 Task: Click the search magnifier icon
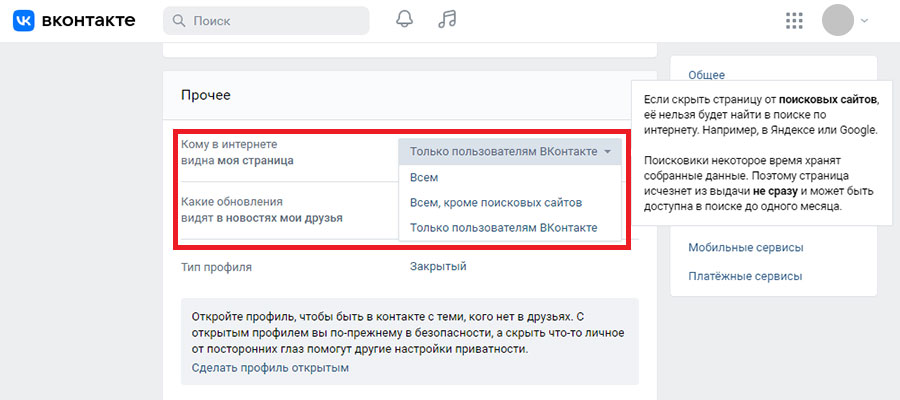point(179,21)
